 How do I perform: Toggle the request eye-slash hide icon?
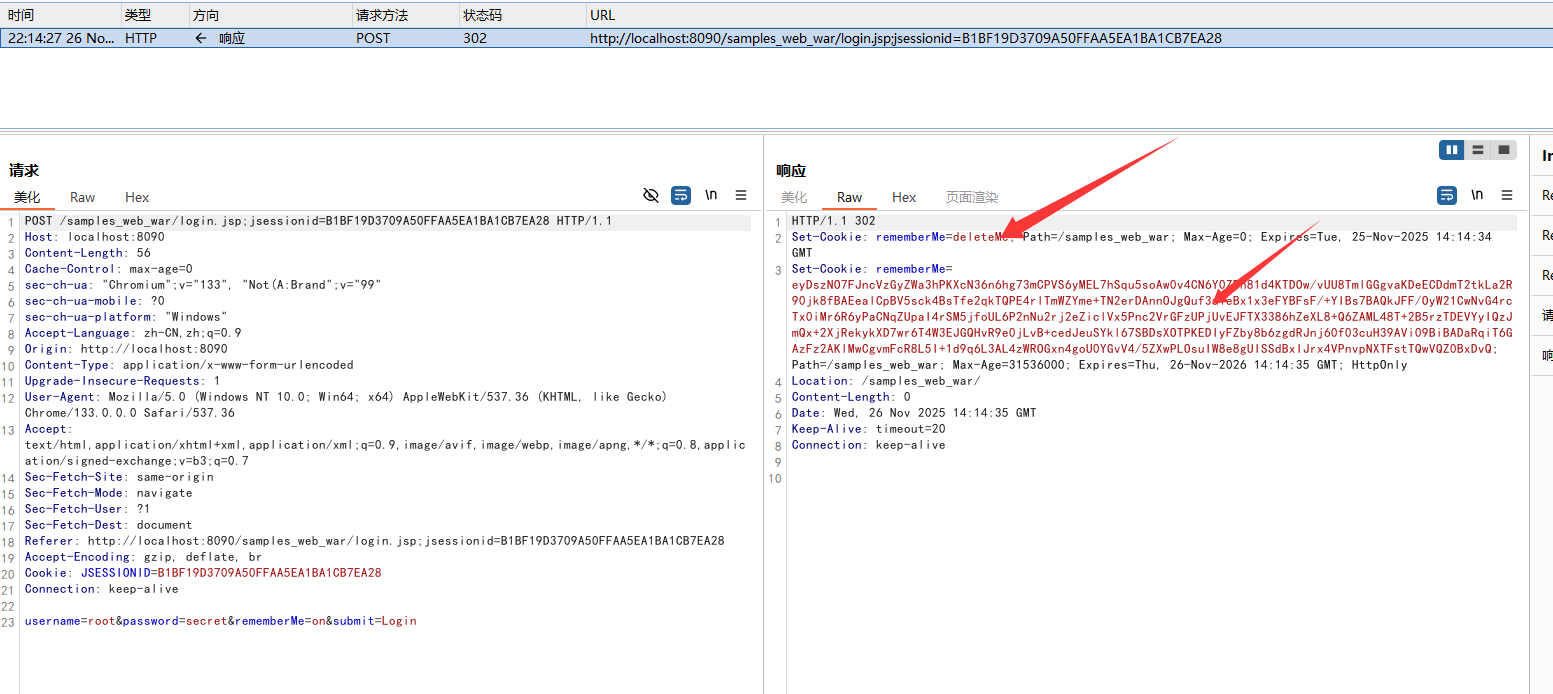[x=651, y=195]
